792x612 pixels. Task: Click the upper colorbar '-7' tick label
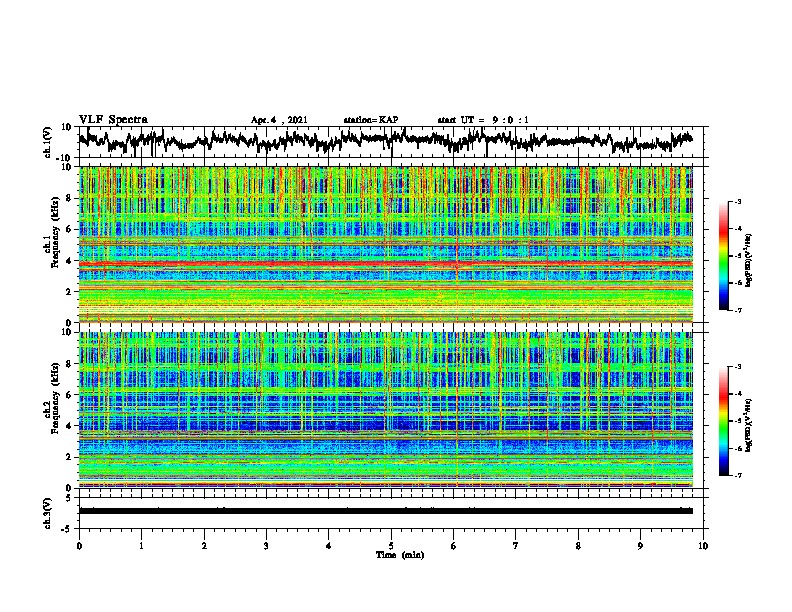(x=738, y=310)
